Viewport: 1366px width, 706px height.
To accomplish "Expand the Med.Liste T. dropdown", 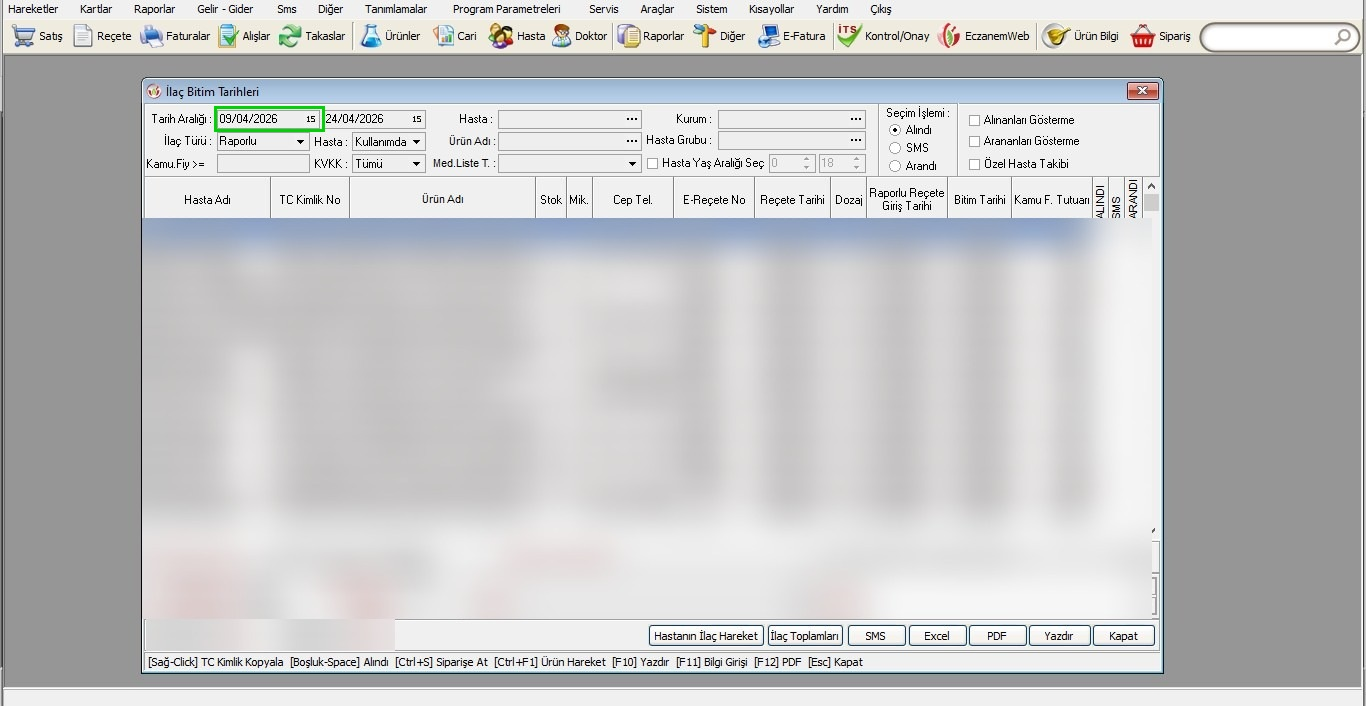I will (x=632, y=164).
